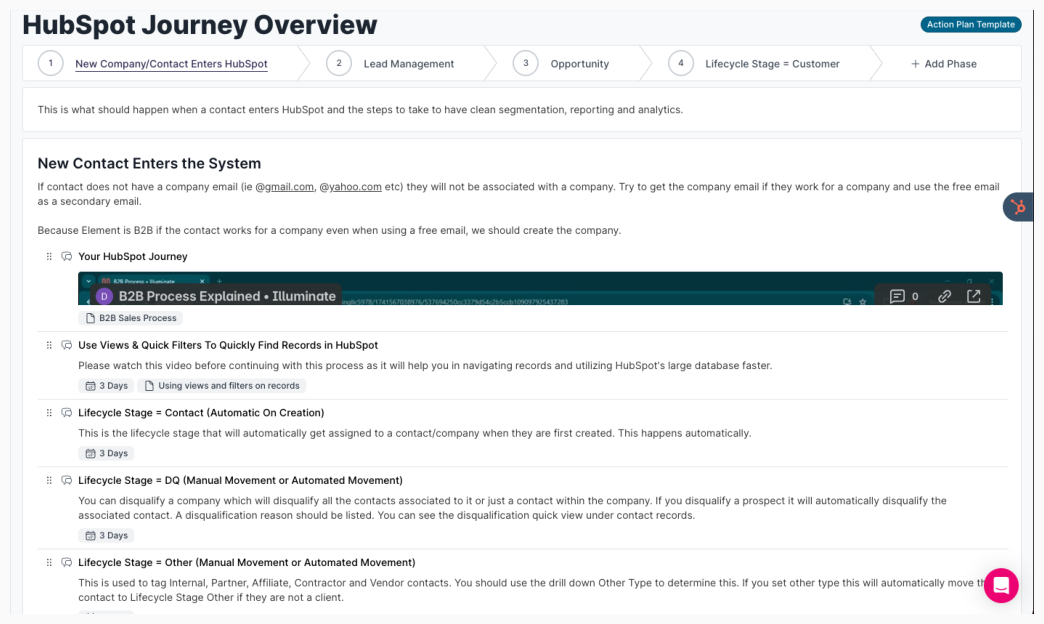Viewport: 1044px width, 624px height.
Task: Click Lifecycle Stage = DQ task title
Action: [x=240, y=480]
